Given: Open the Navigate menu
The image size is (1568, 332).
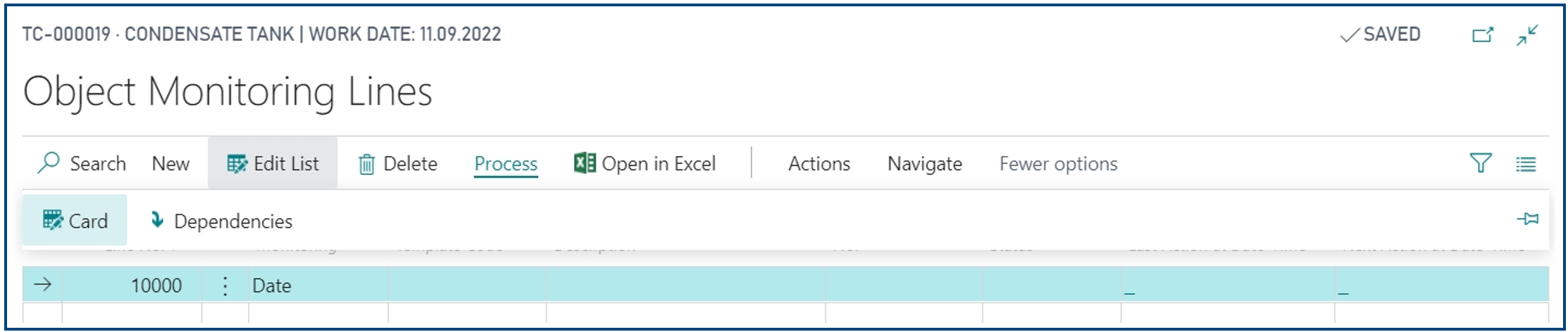Looking at the screenshot, I should click(x=925, y=164).
